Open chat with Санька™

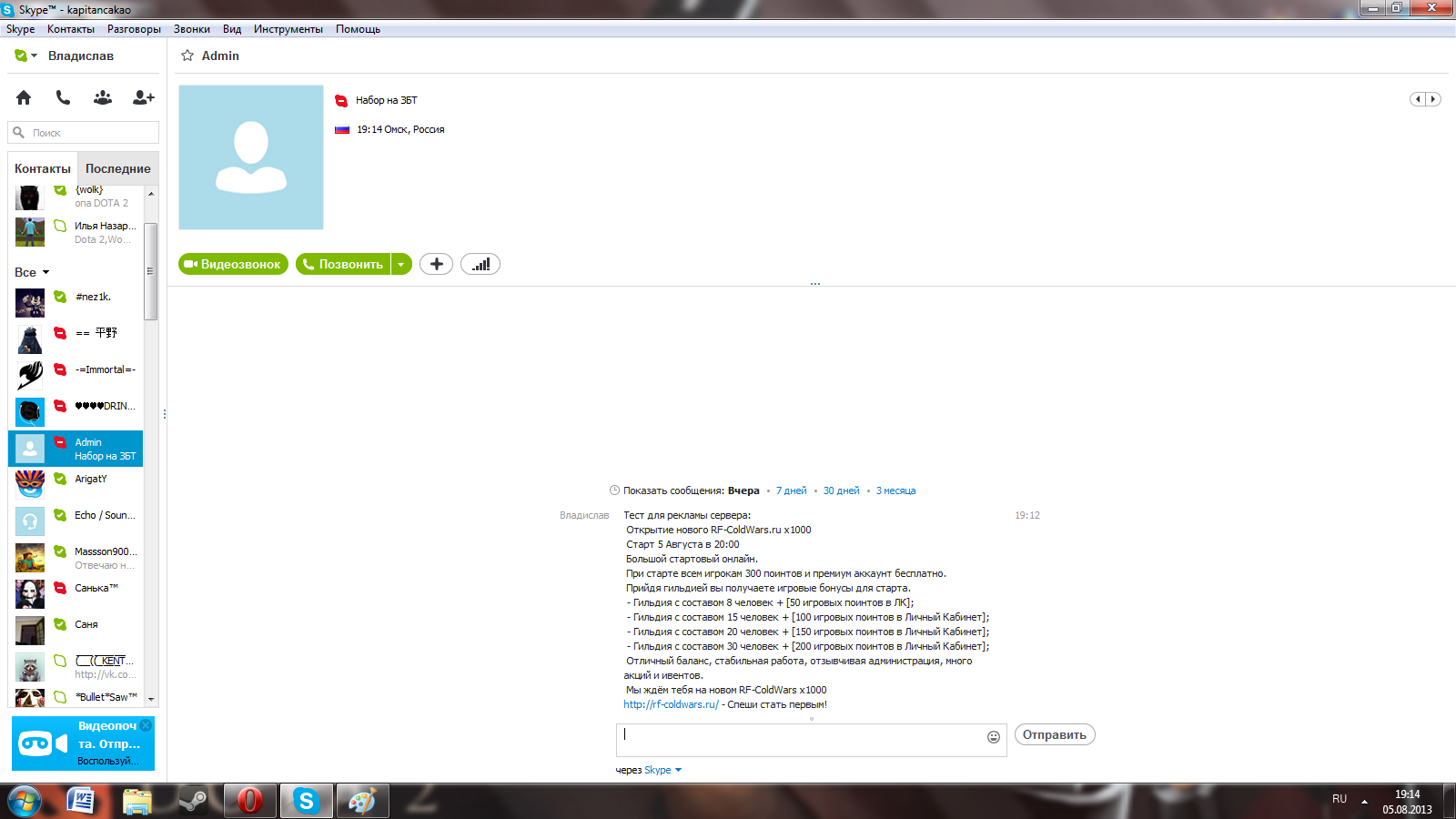click(76, 593)
